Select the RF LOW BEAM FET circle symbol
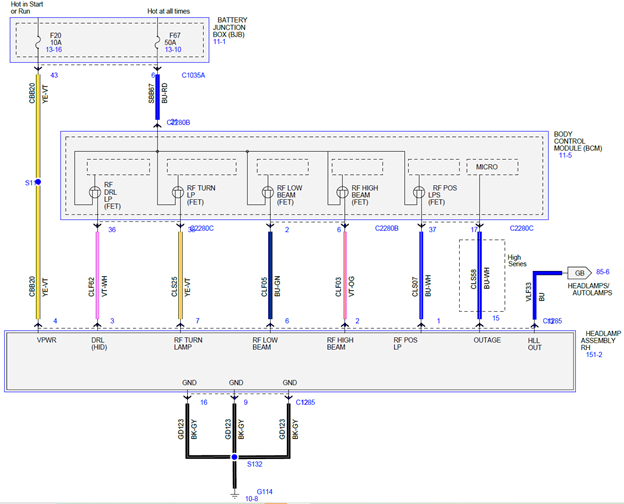The image size is (624, 504). 267,192
